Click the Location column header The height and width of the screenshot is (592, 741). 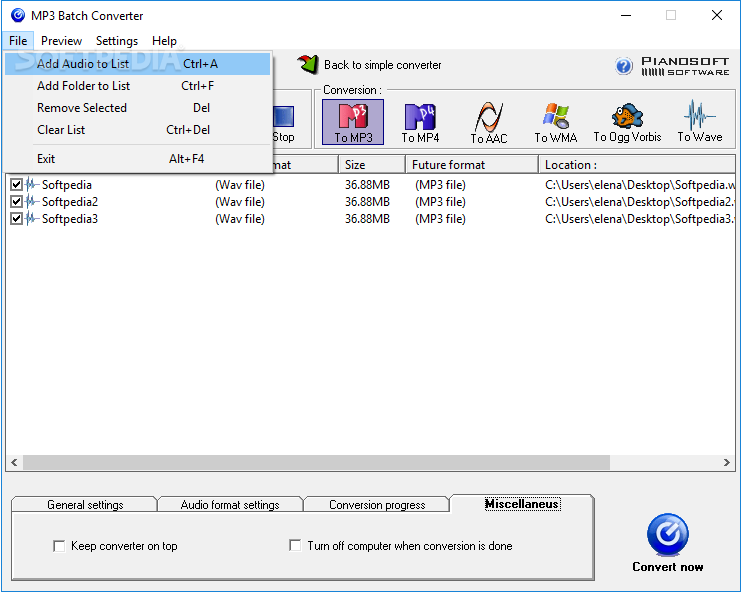pyautogui.click(x=637, y=165)
